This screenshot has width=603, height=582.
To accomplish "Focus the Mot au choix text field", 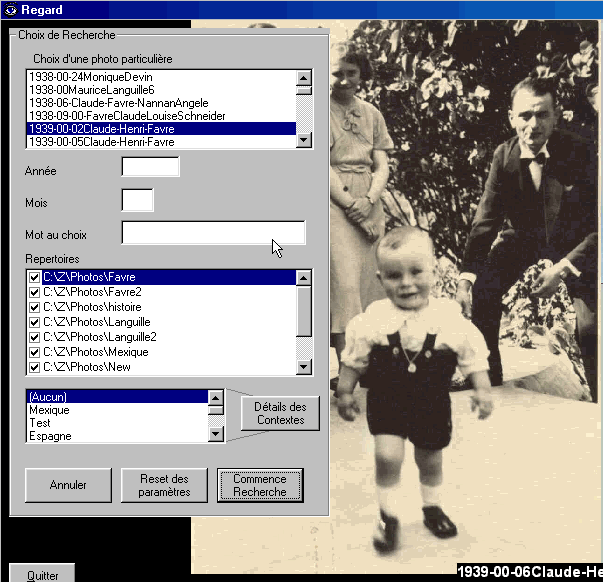I will [x=213, y=234].
